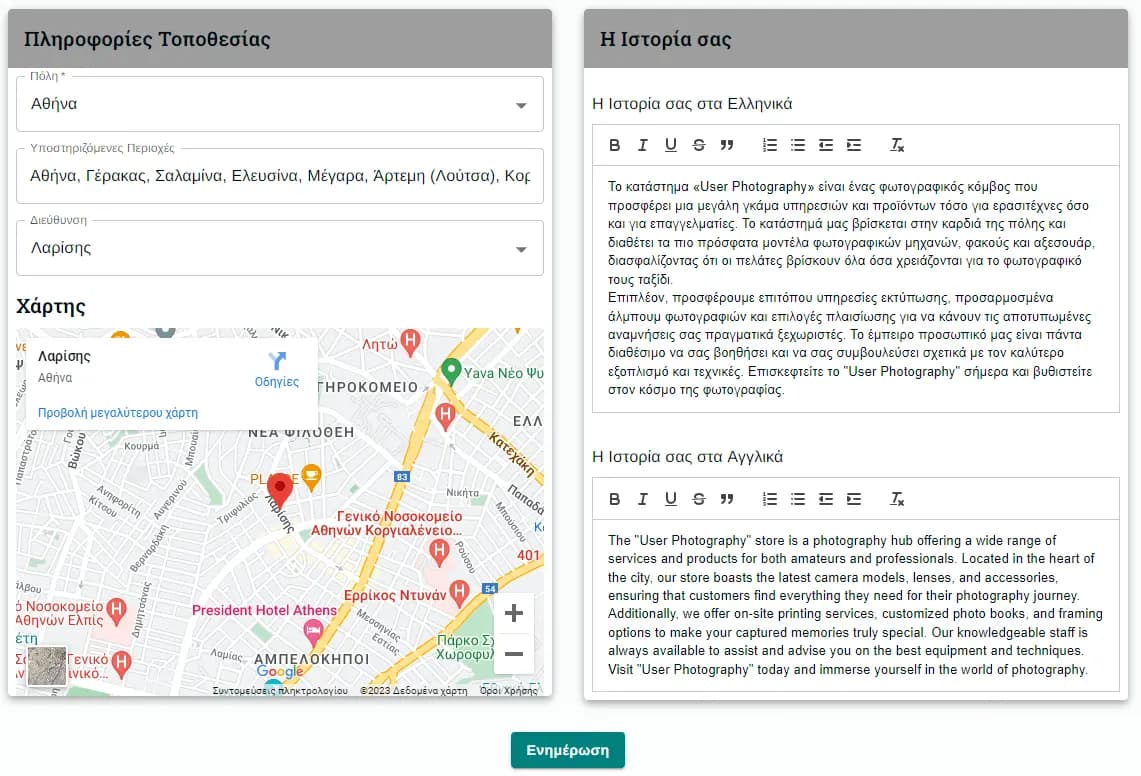Toggle strikethrough in English story editor
The image size is (1141, 776).
699,499
